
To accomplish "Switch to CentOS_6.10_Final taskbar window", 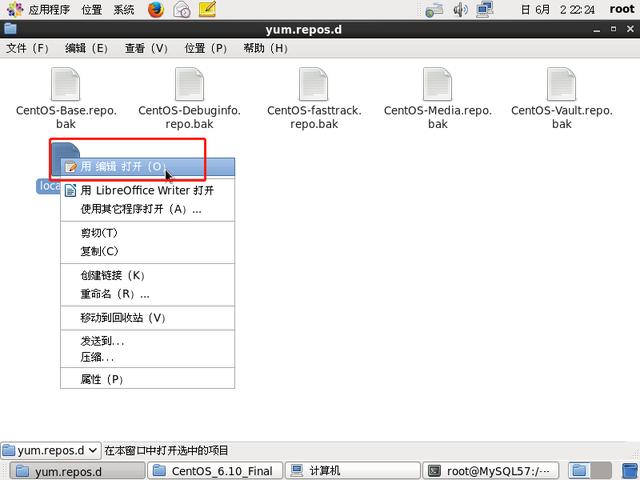I will pyautogui.click(x=215, y=471).
